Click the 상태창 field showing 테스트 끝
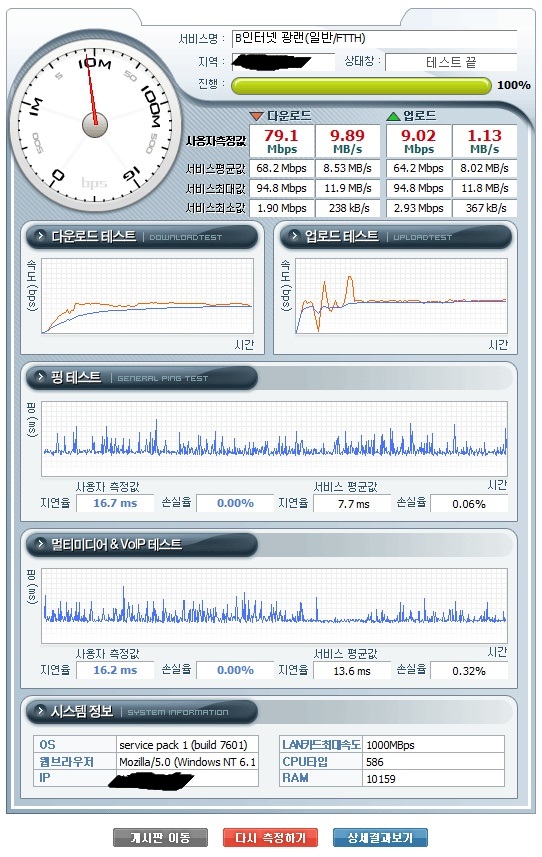Screen dimensions: 542x857 [x=451, y=62]
